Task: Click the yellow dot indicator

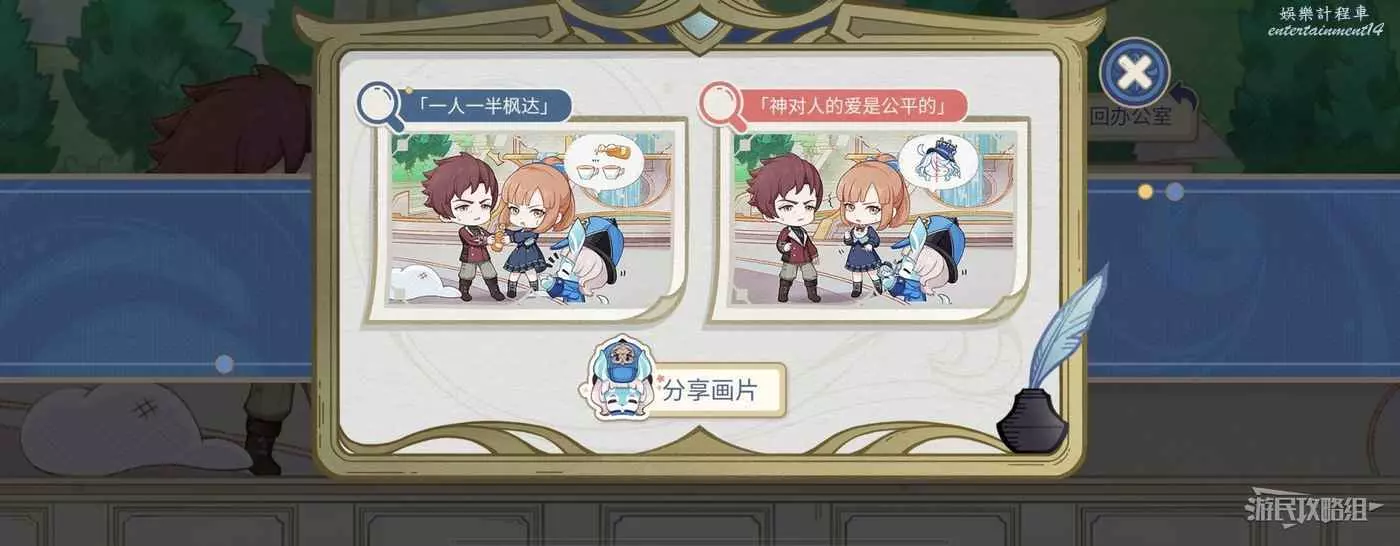Action: 1145,191
